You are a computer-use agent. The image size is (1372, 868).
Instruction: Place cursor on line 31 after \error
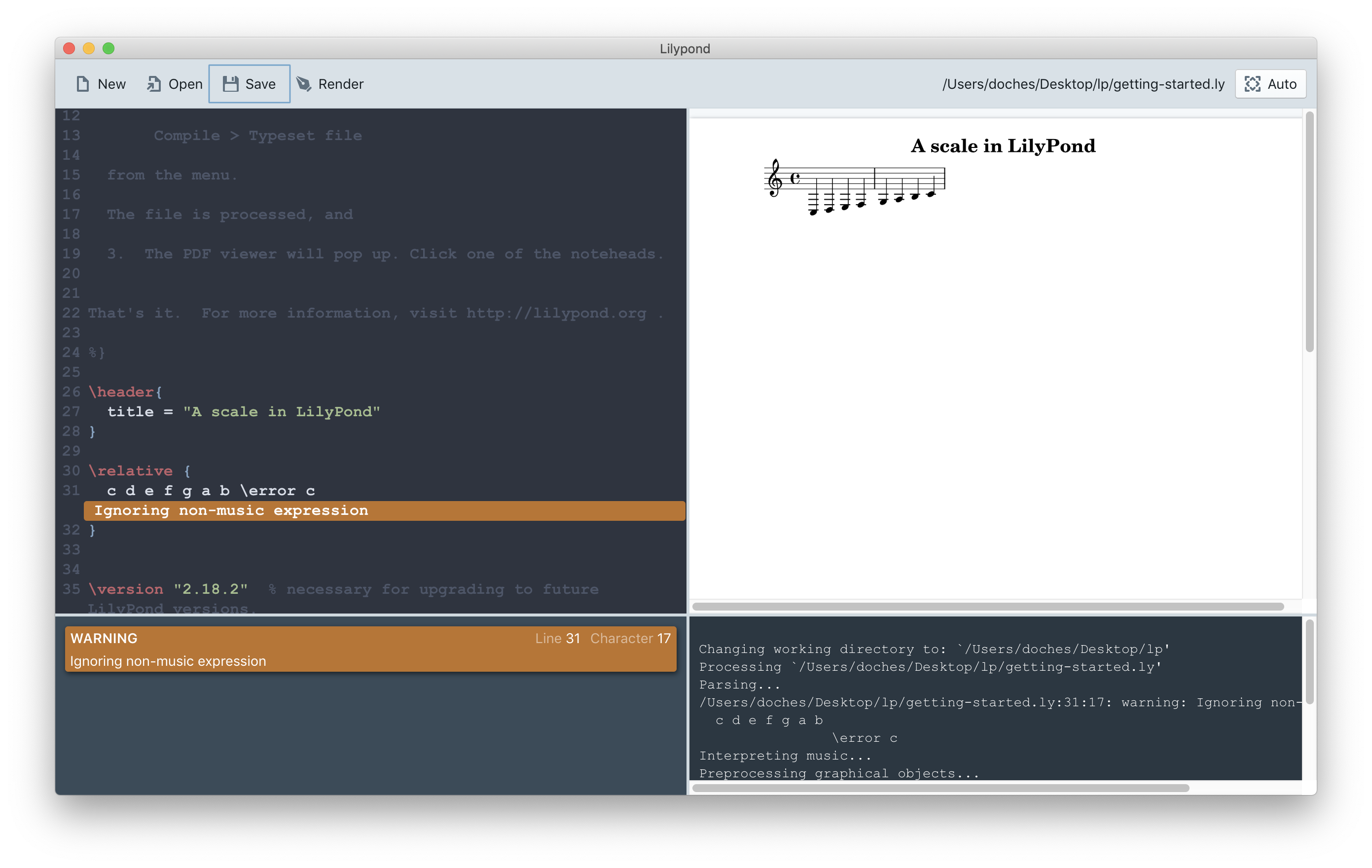(x=297, y=491)
